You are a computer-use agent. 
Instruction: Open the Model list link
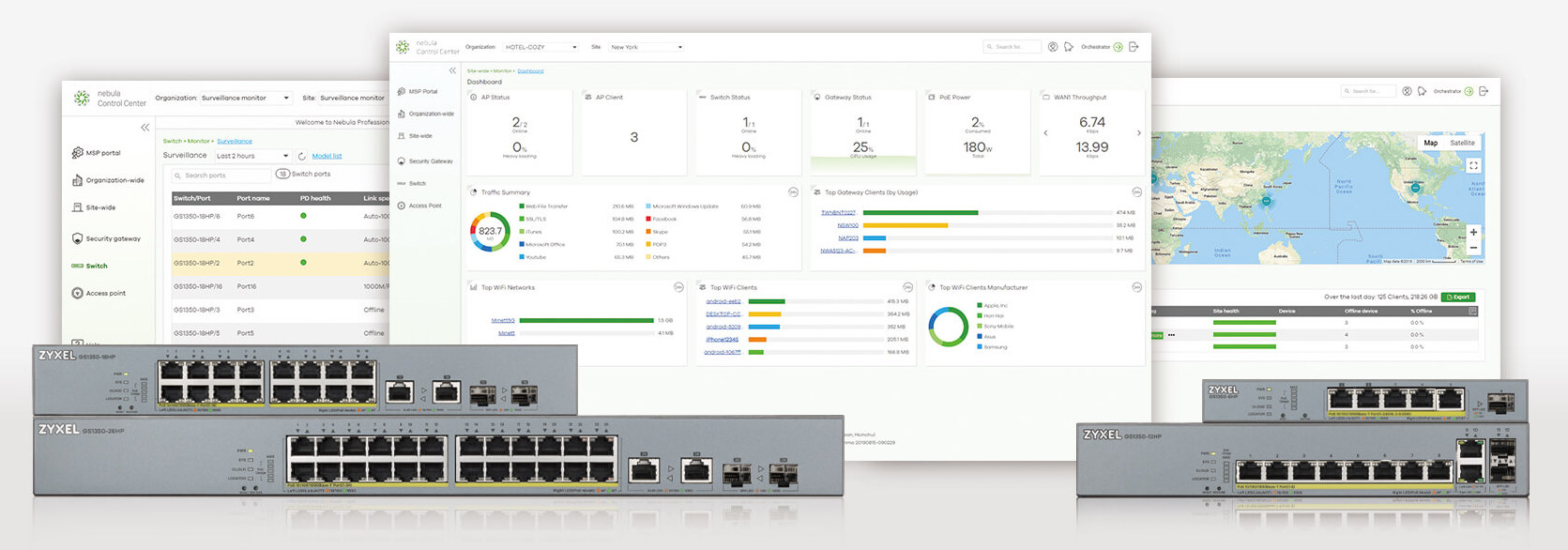pos(327,156)
